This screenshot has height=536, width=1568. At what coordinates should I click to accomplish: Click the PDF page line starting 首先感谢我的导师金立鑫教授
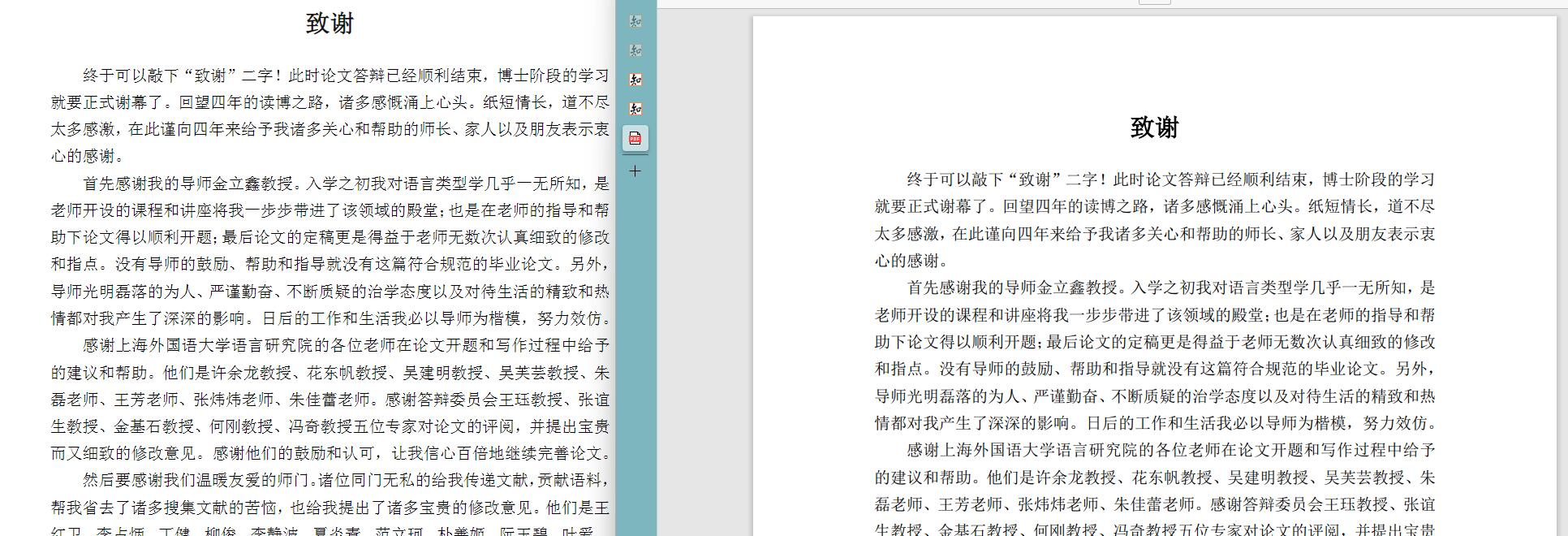click(1171, 287)
